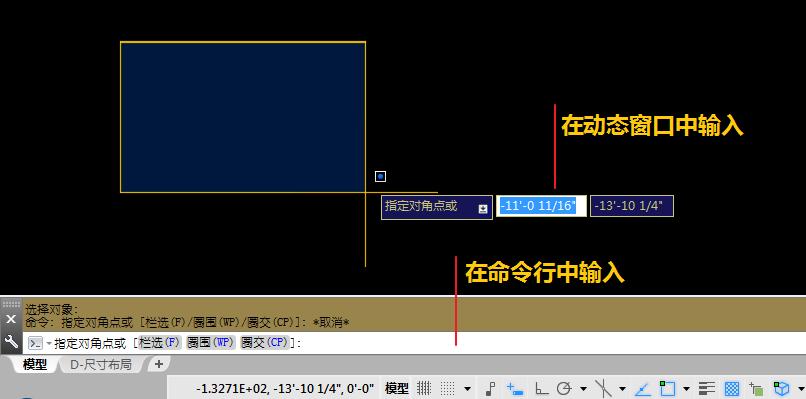Click history line ending with *取消*
This screenshot has height=399, width=806.
pyautogui.click(x=188, y=323)
